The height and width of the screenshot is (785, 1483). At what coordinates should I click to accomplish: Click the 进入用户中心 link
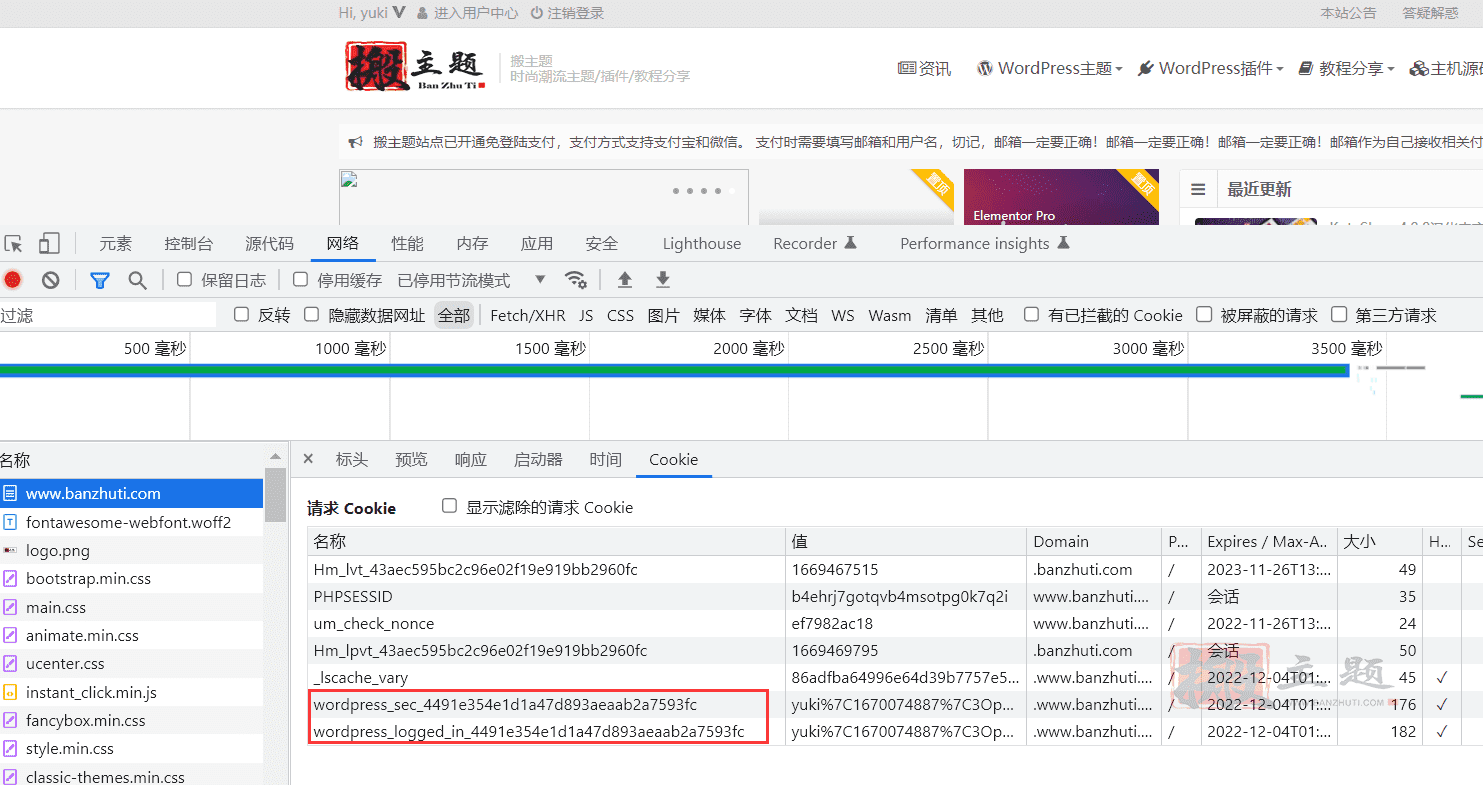467,13
